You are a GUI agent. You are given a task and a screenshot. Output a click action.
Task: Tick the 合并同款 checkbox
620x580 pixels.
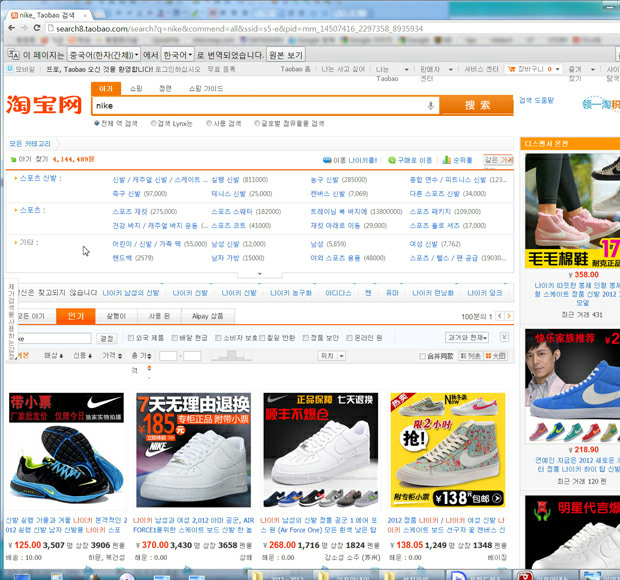click(422, 356)
